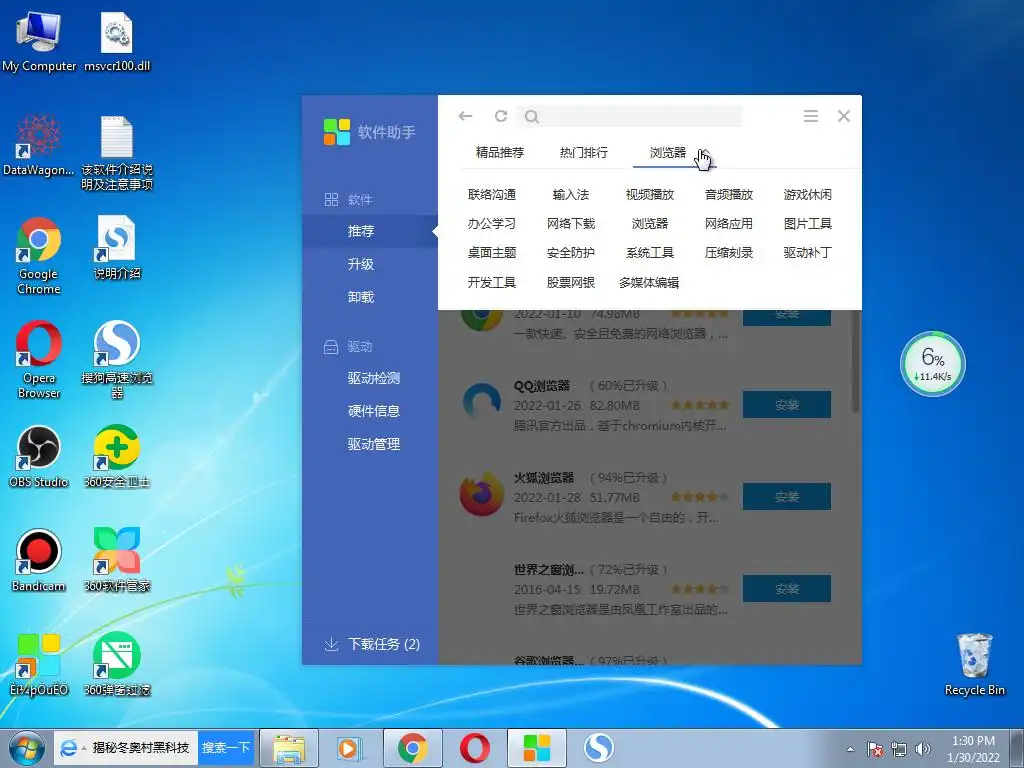This screenshot has height=768, width=1024.
Task: Install 火狐浏览器 with 安装 button
Action: pos(787,497)
